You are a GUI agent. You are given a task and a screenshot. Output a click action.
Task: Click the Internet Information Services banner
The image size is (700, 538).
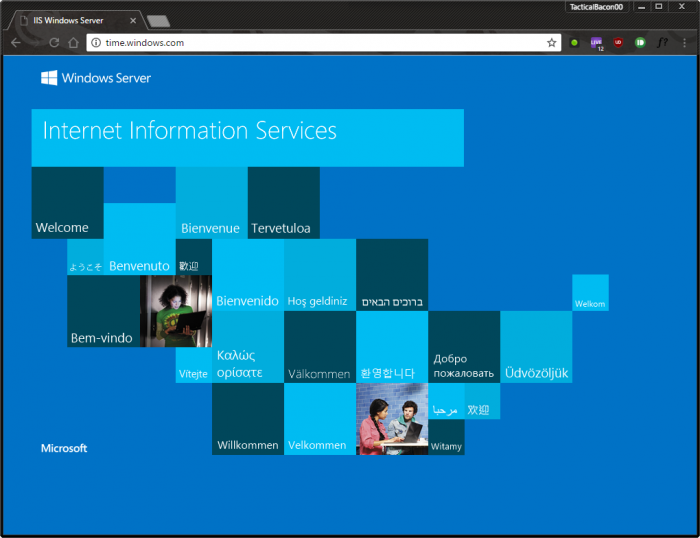248,138
